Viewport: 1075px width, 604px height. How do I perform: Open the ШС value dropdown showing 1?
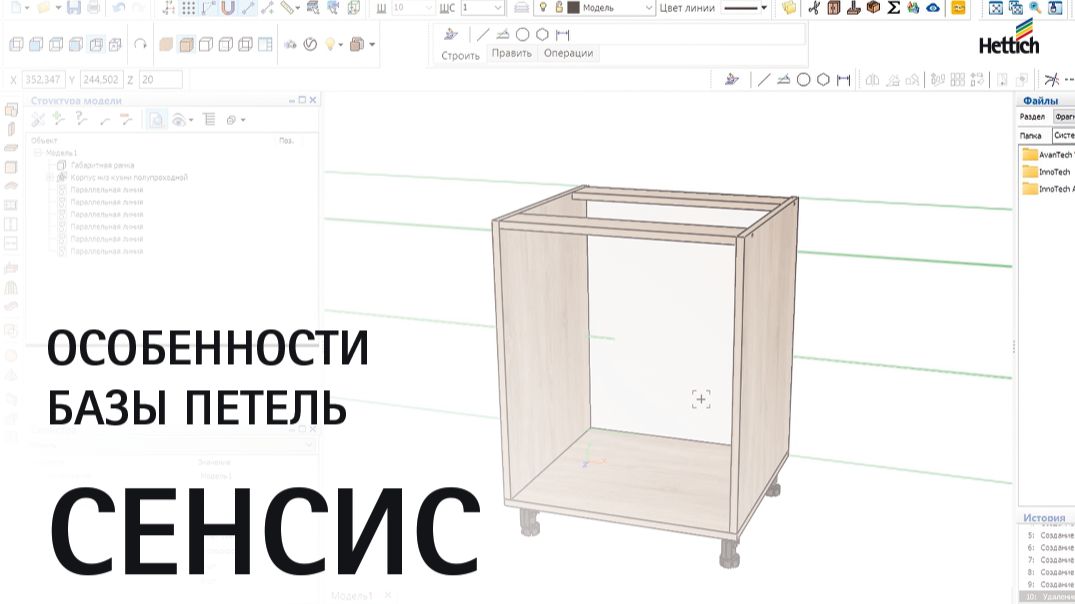pos(498,8)
